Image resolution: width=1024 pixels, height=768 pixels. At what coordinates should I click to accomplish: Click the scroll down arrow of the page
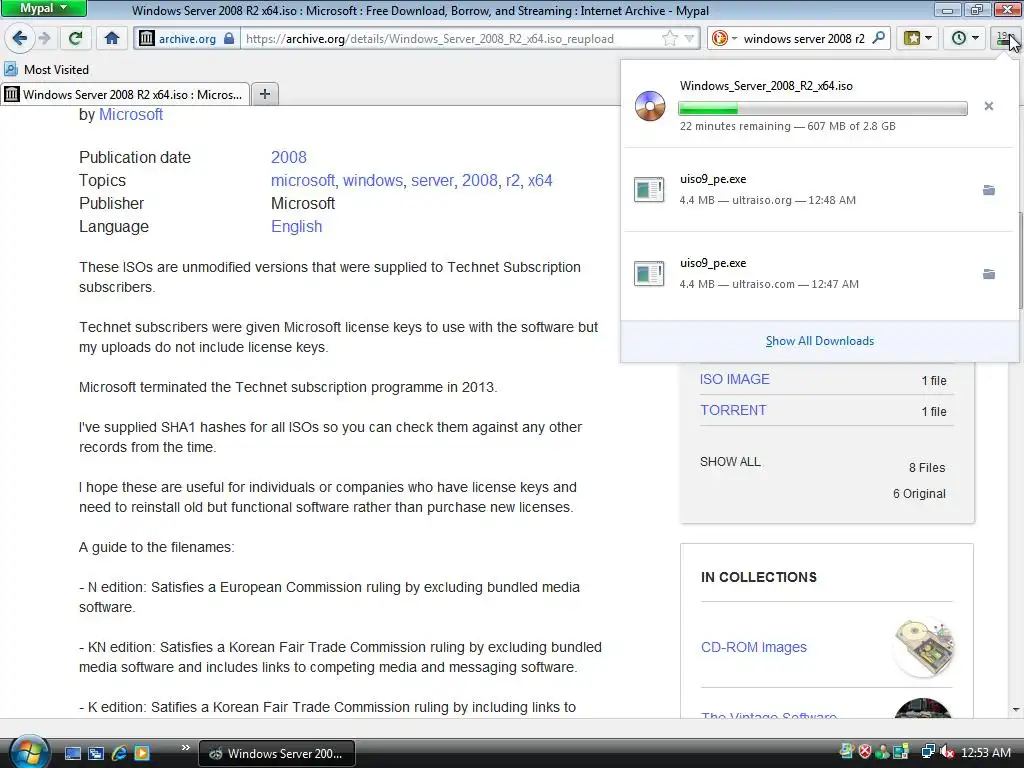point(1016,709)
